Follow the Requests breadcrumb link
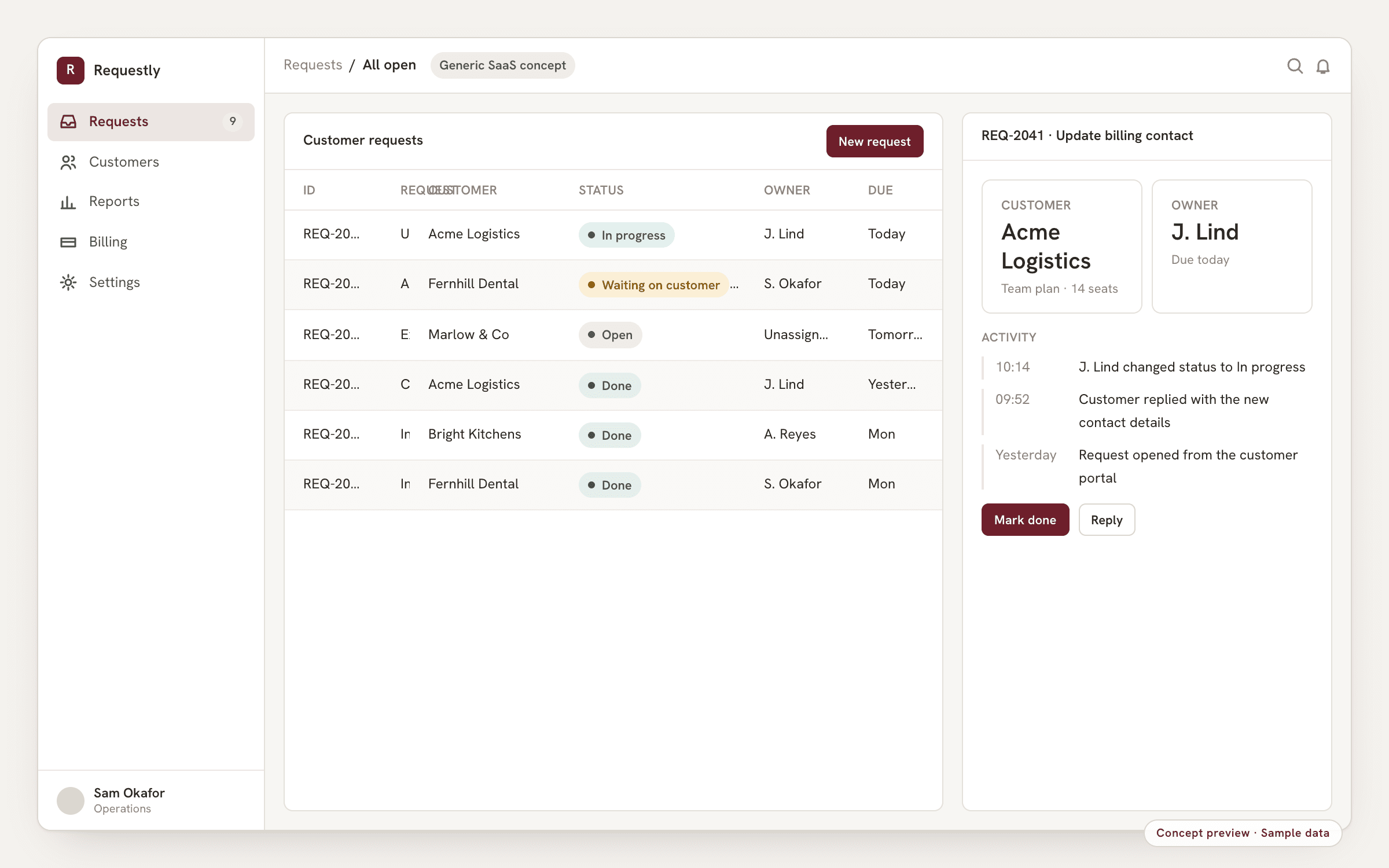This screenshot has height=868, width=1389. point(313,65)
